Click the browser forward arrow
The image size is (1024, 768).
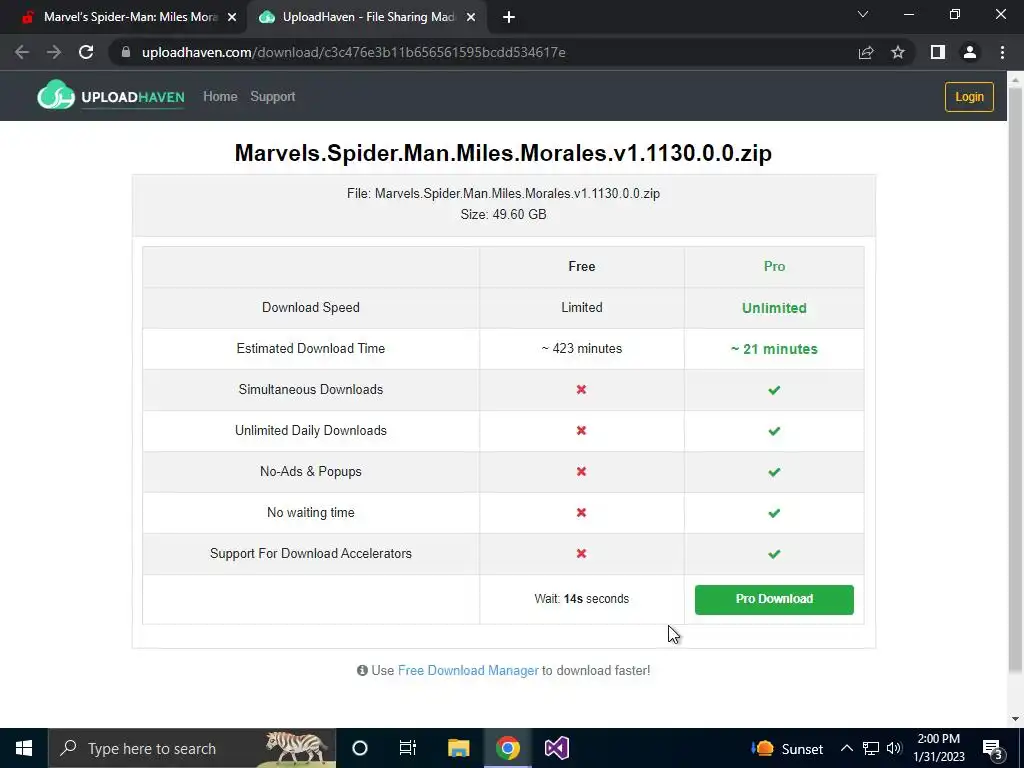coord(54,52)
